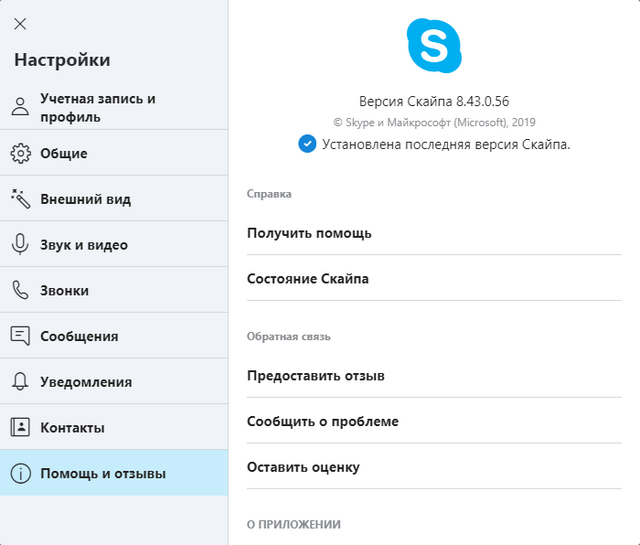The image size is (640, 545).
Task: Click Оставить оценку to rate Skype
Action: [303, 467]
